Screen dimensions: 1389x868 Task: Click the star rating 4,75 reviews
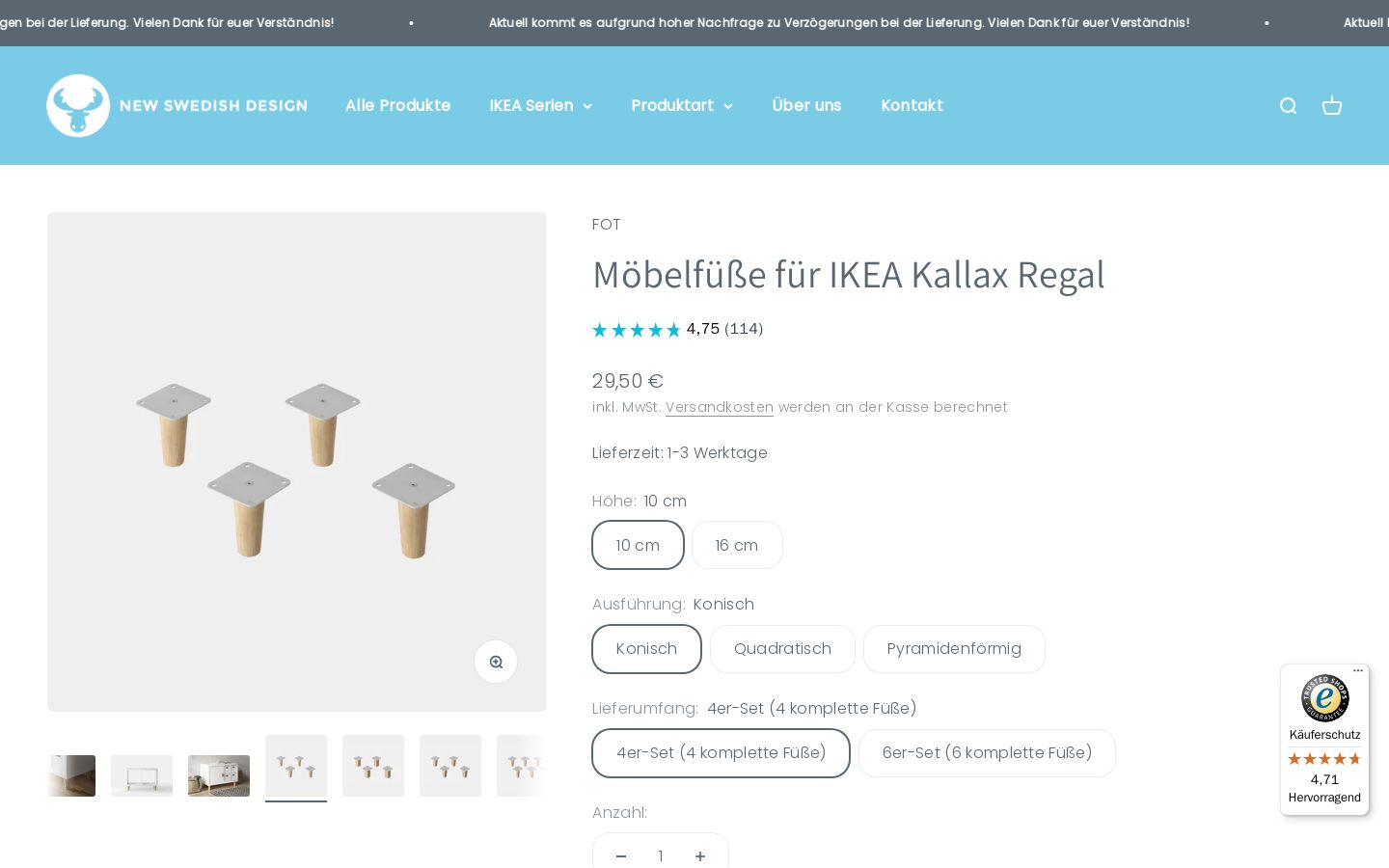click(x=677, y=329)
